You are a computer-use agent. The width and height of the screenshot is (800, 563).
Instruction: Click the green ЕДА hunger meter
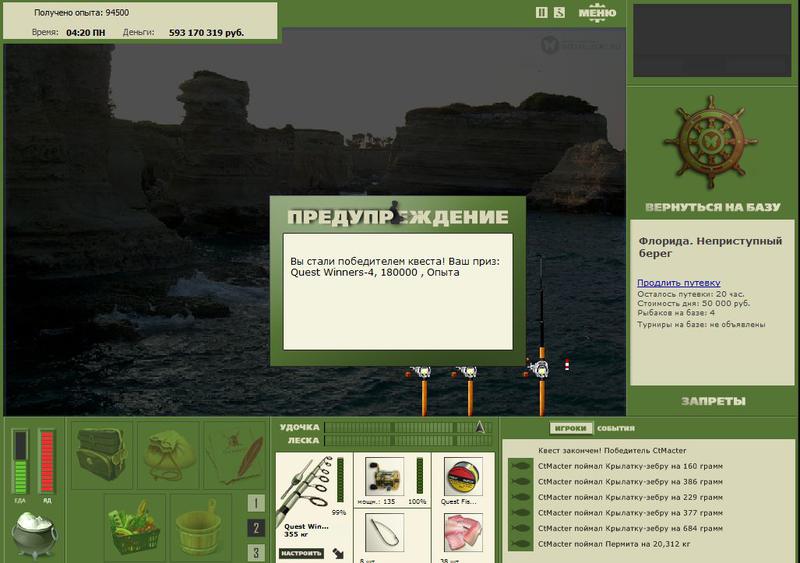[x=20, y=462]
